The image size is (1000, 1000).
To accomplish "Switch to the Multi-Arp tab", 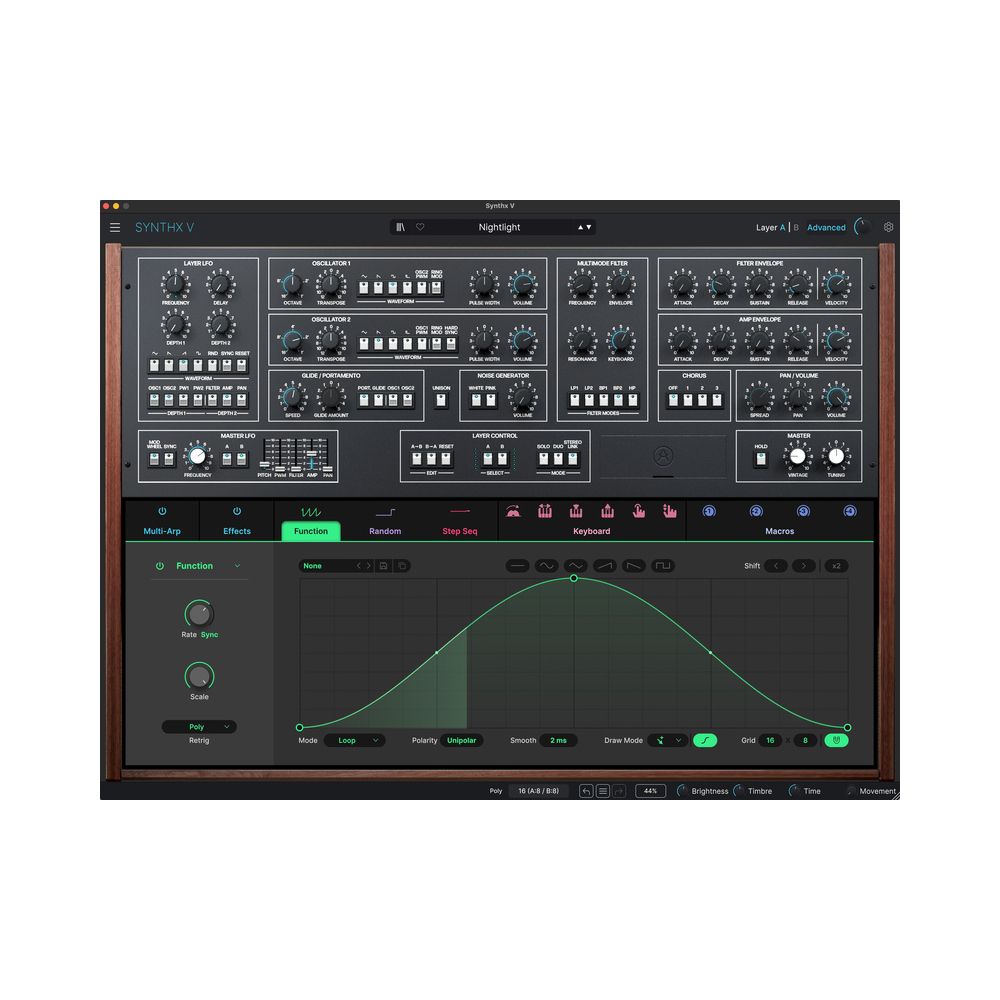I will [x=163, y=531].
